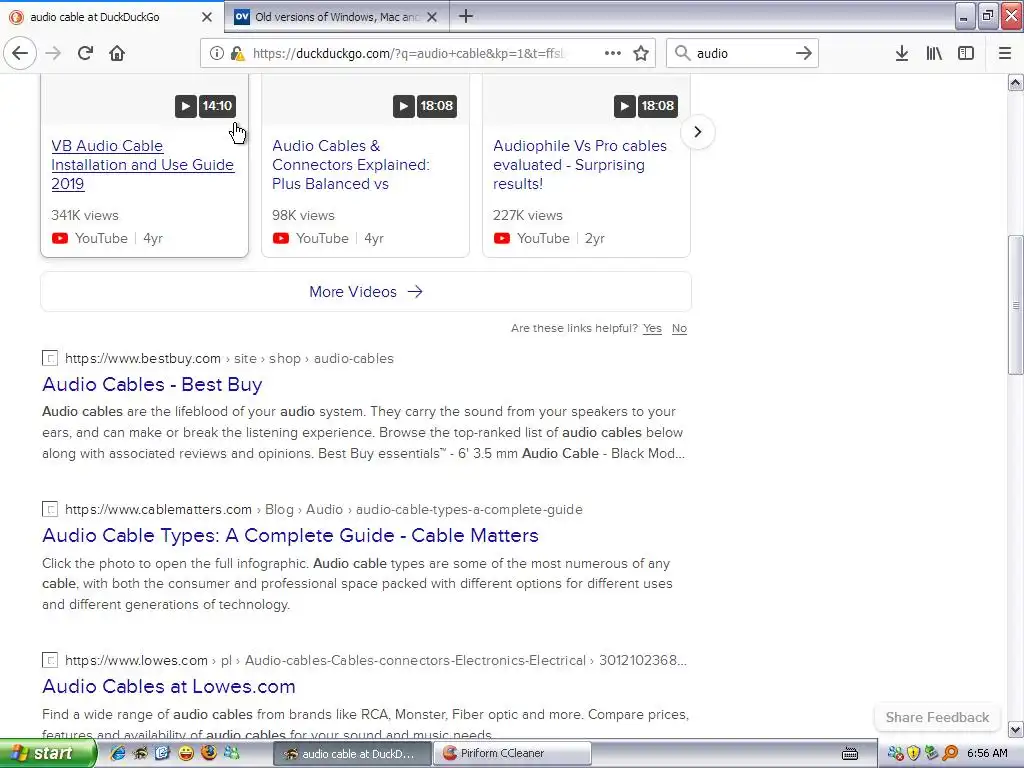This screenshot has height=768, width=1024.
Task: Open the Windows start menu
Action: 47,754
